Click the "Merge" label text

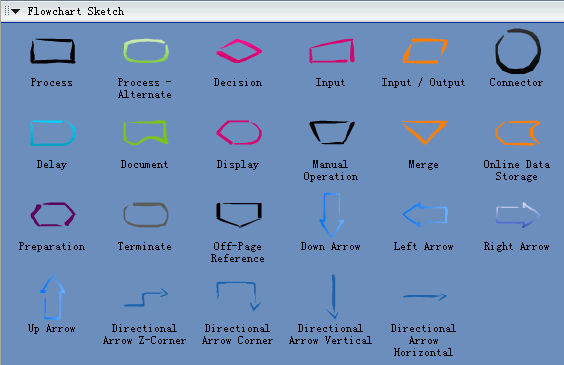tap(423, 165)
